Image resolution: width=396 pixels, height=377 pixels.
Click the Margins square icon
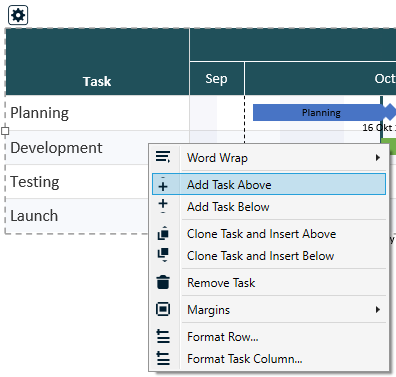tap(163, 309)
